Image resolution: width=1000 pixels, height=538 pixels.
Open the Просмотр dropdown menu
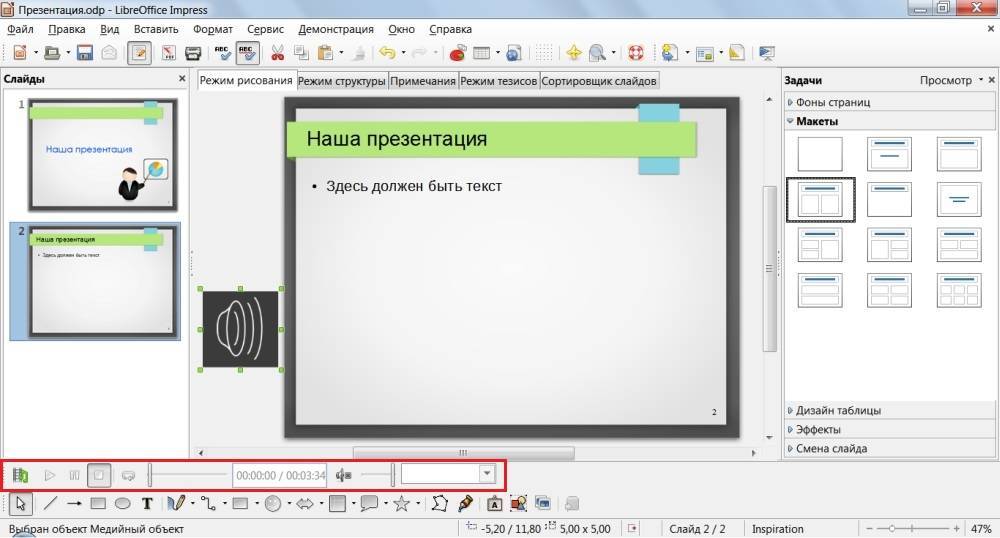tap(951, 80)
